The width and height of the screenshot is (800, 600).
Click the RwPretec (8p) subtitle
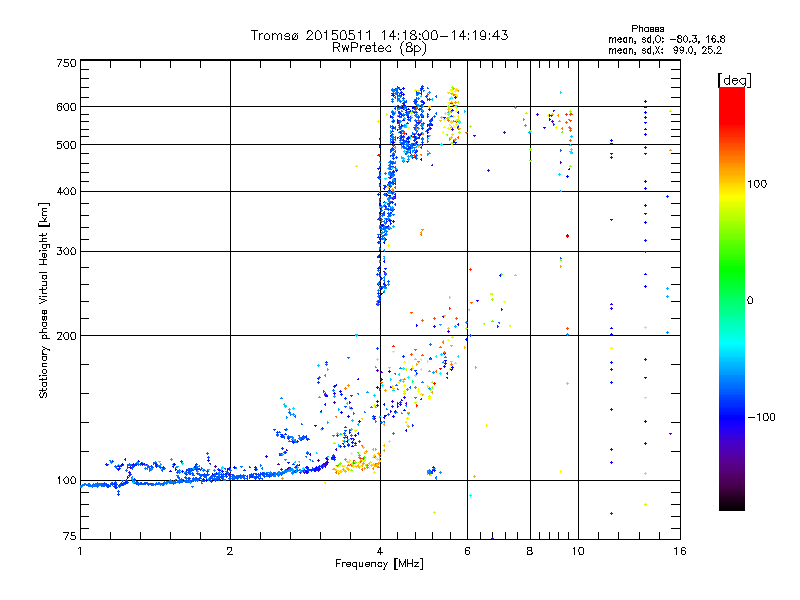379,47
